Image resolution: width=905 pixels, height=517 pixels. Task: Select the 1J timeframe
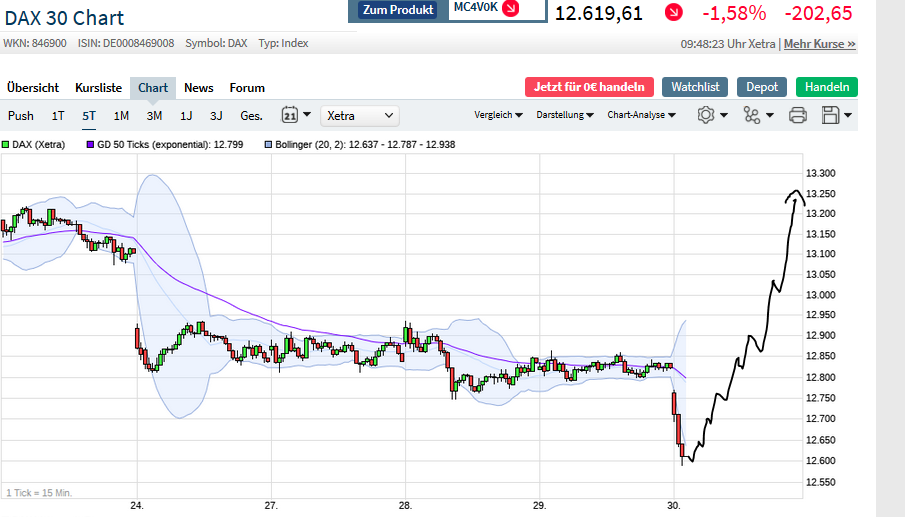coord(186,115)
